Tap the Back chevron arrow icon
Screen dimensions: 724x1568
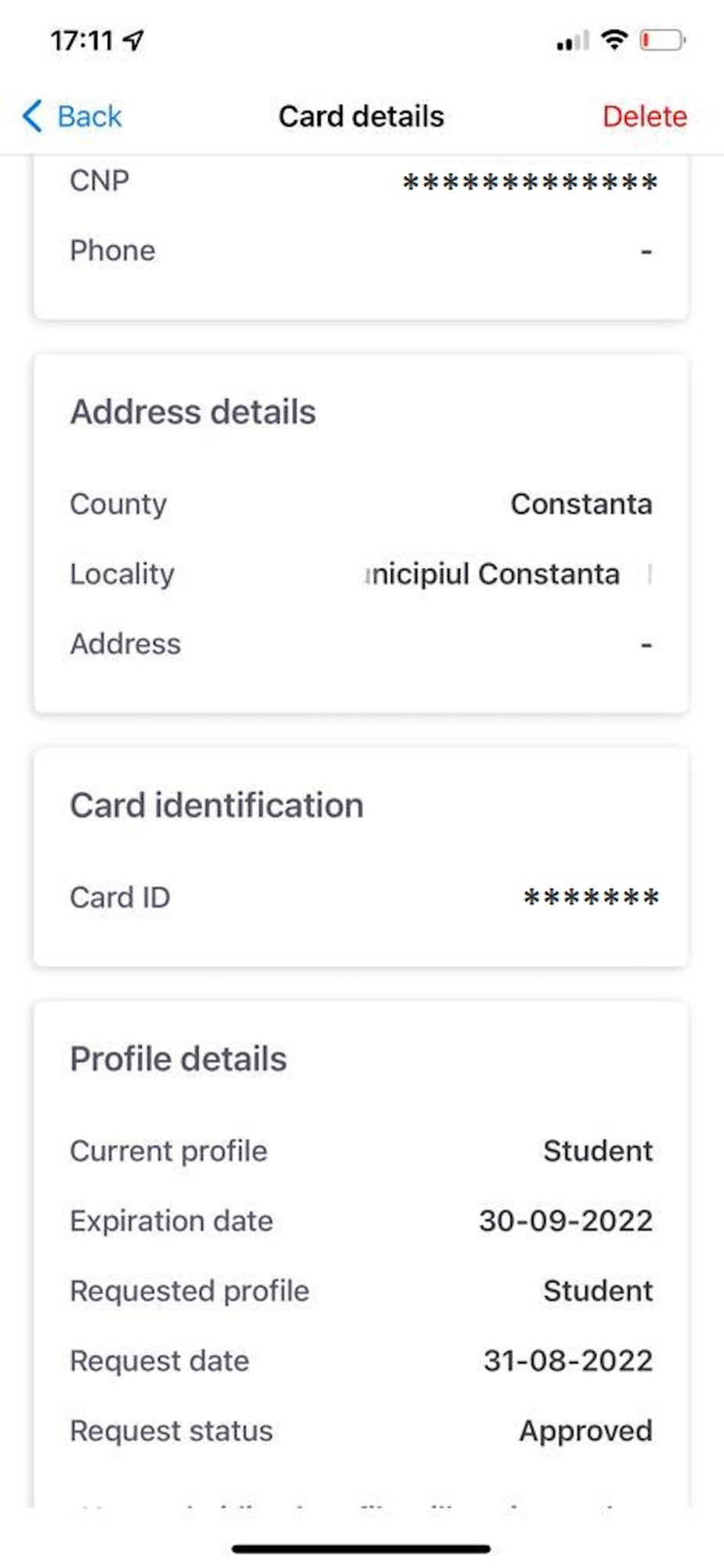[32, 116]
